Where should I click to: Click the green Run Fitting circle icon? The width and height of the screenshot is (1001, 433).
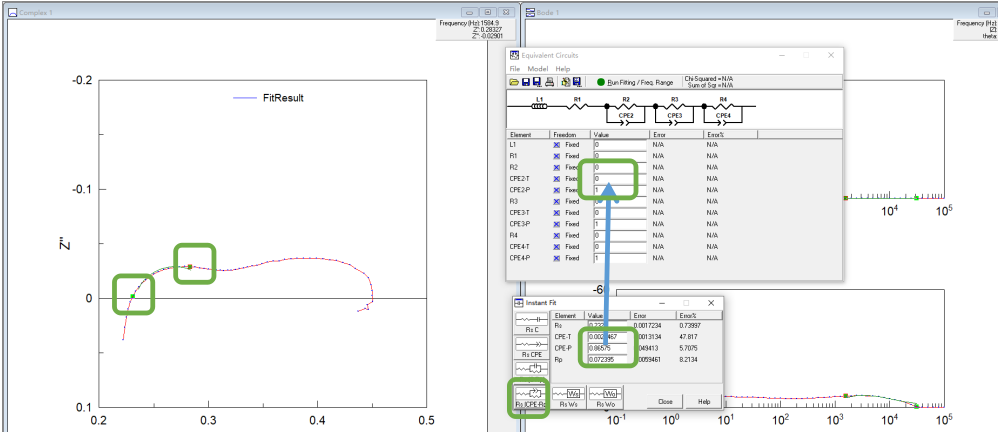pos(601,82)
